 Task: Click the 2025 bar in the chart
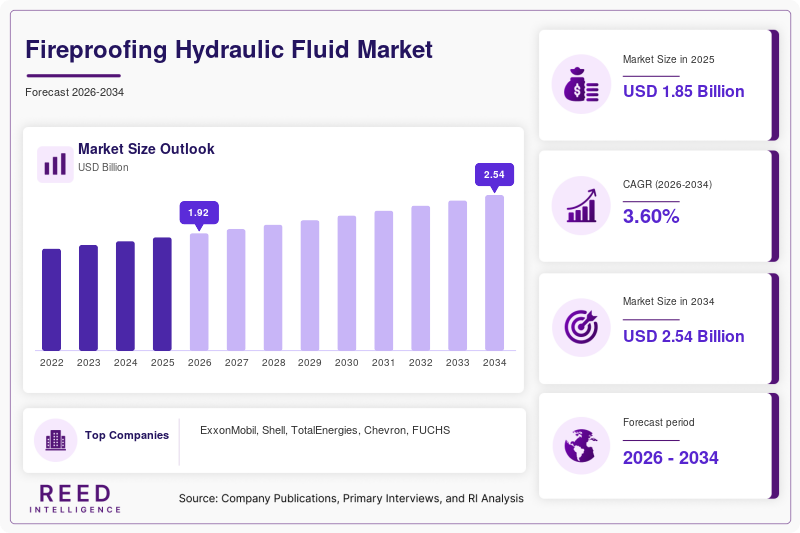162,294
